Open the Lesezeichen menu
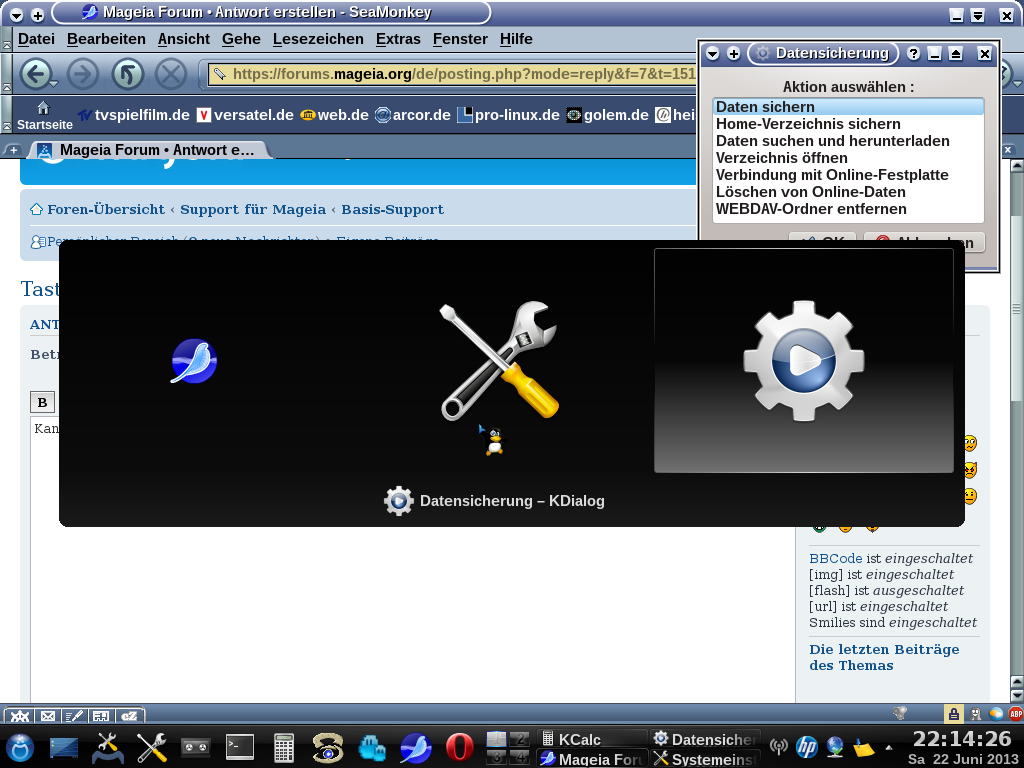The image size is (1024, 768). click(x=318, y=39)
